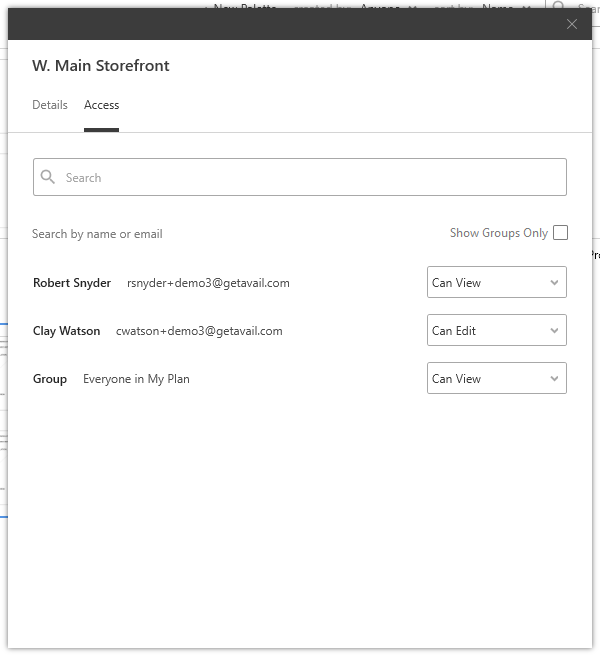Click the bold Group label

point(50,379)
